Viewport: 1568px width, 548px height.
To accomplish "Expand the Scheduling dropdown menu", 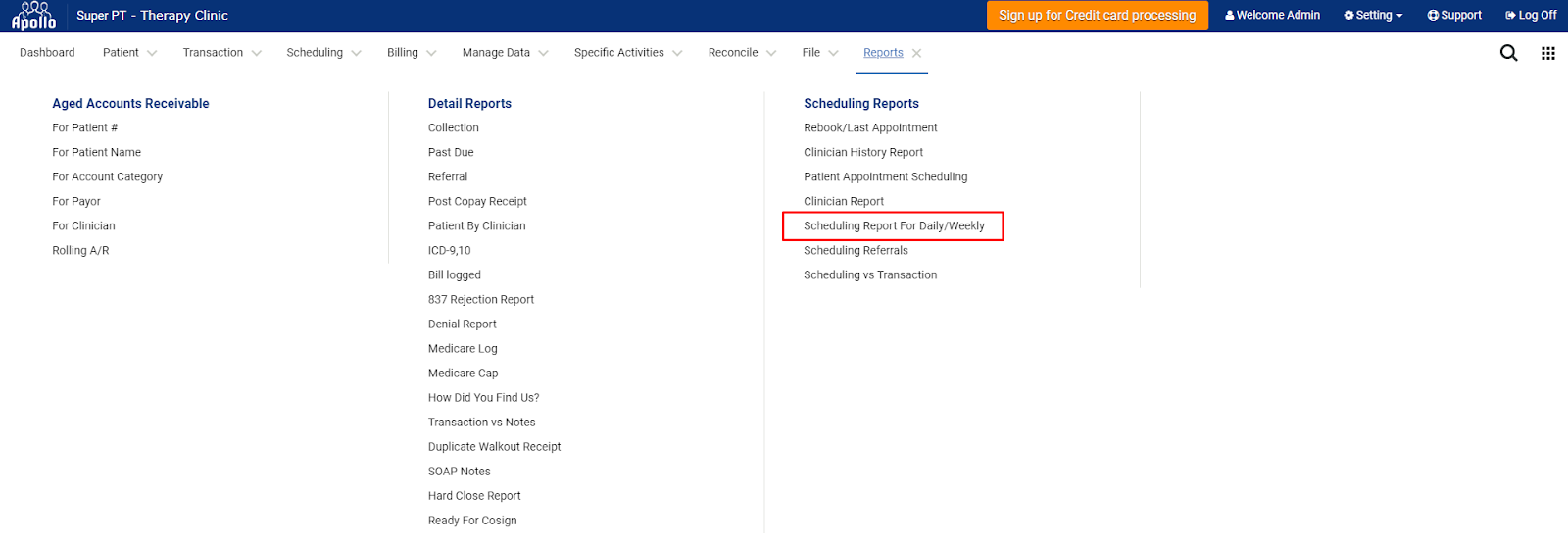I will pyautogui.click(x=323, y=53).
